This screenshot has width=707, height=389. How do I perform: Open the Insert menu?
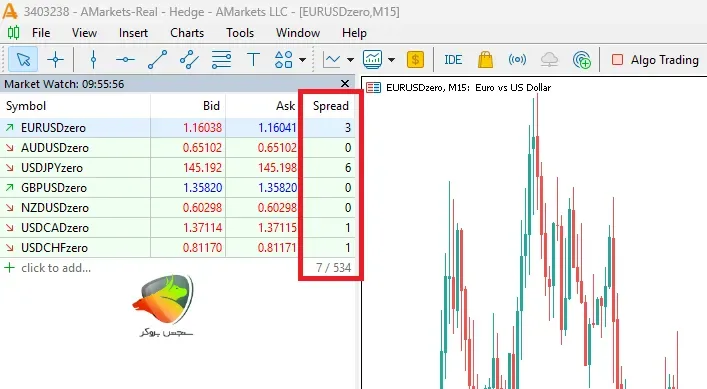coord(133,33)
